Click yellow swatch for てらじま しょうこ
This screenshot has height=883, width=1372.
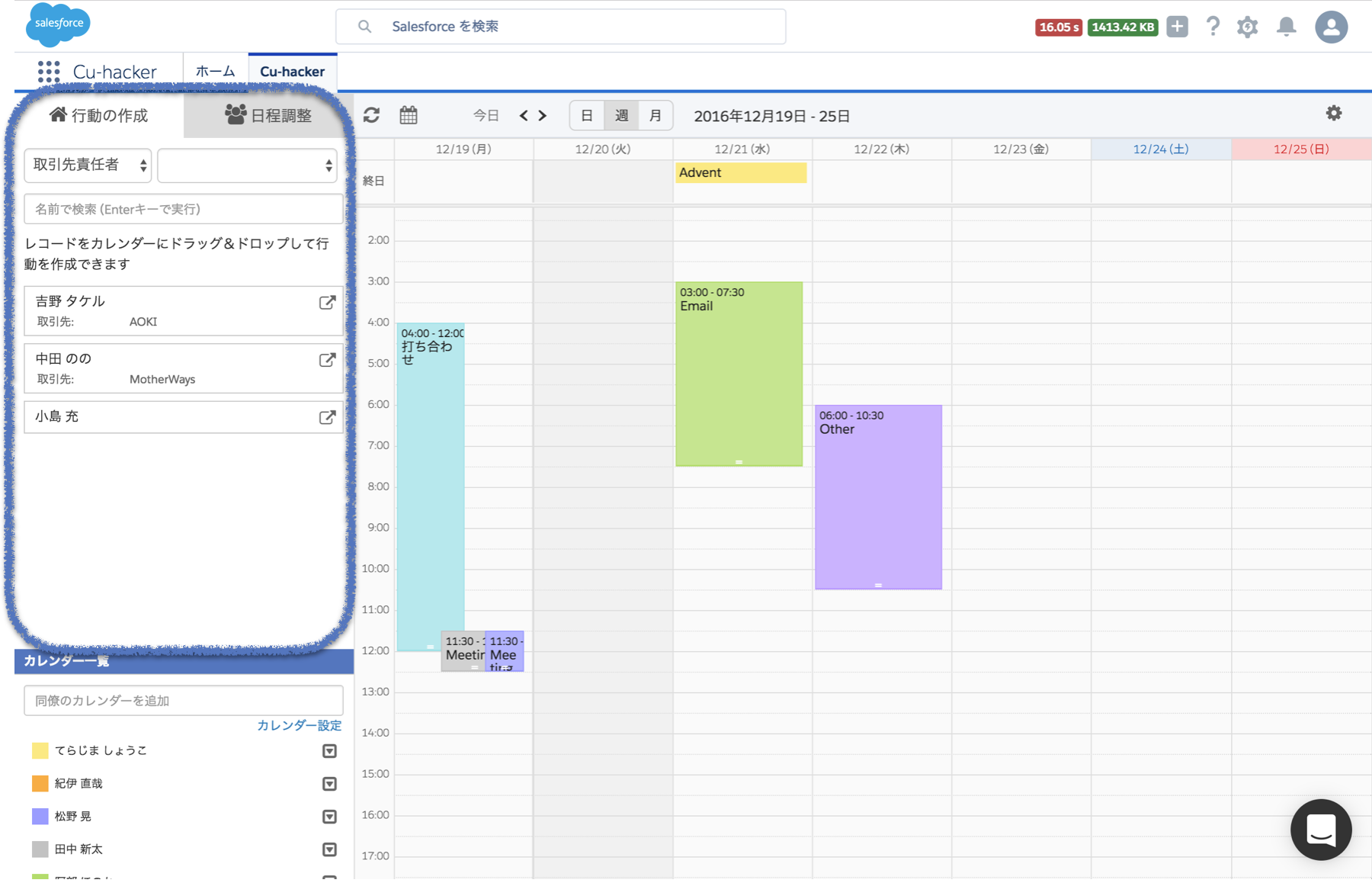[40, 751]
